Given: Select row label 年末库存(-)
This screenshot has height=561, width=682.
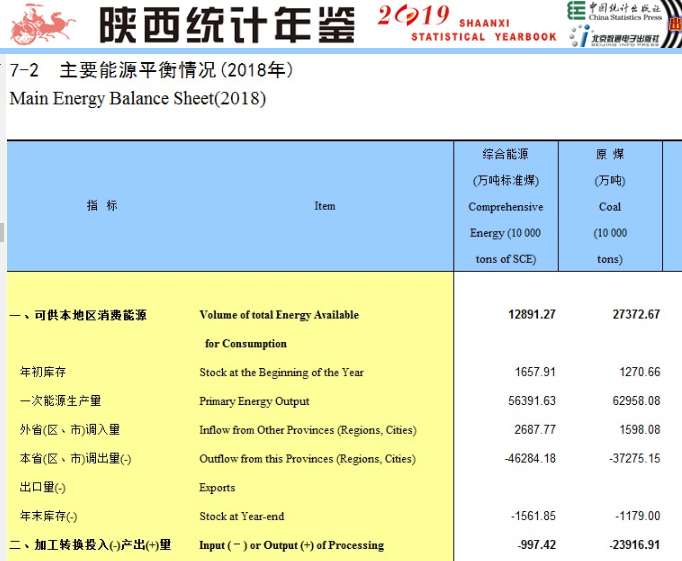Looking at the screenshot, I should pyautogui.click(x=48, y=516).
